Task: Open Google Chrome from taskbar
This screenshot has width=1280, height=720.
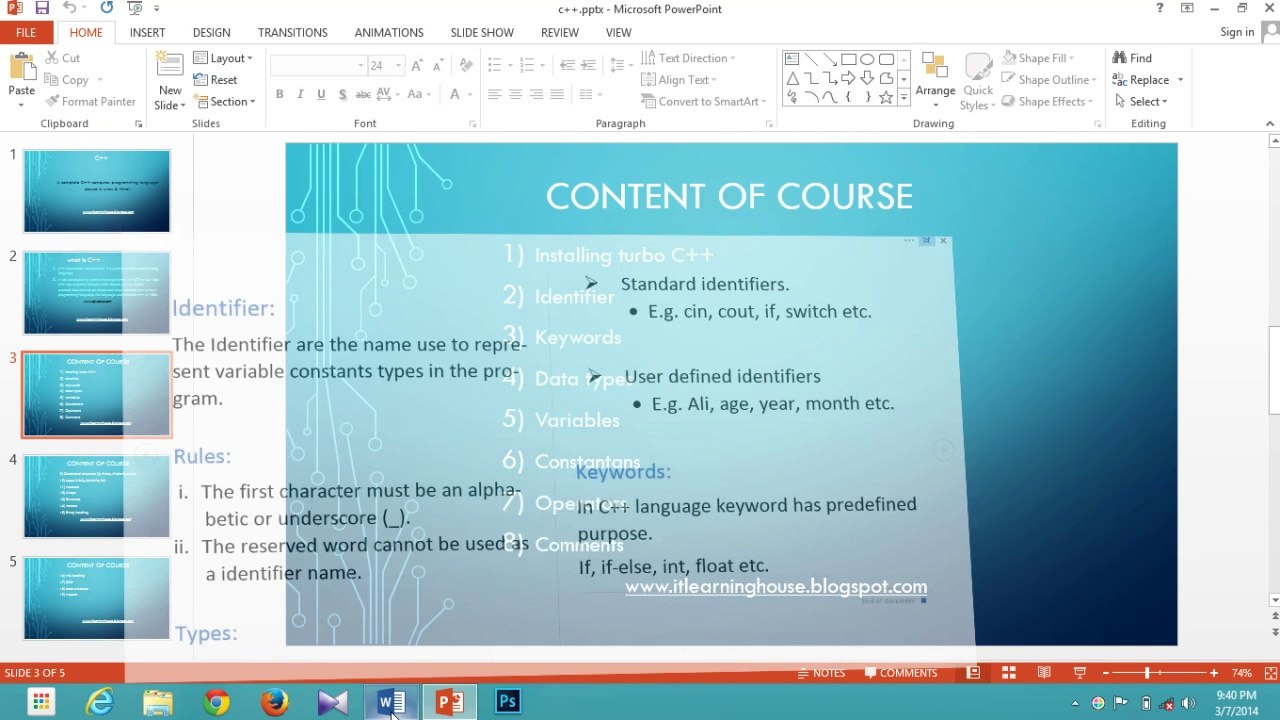Action: click(x=216, y=702)
